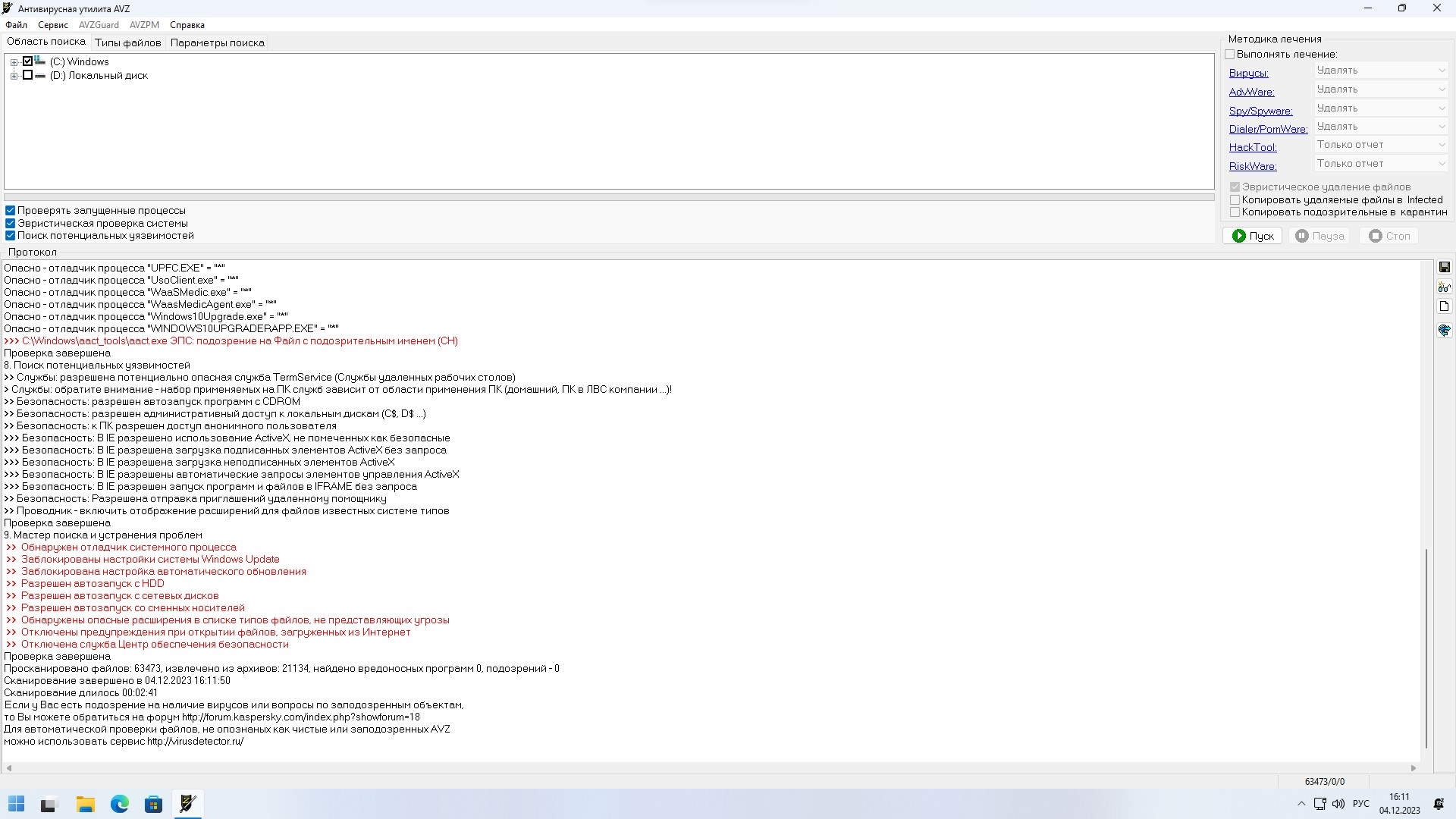Click the glasses view-protocol icon
This screenshot has width=1456, height=819.
point(1444,287)
